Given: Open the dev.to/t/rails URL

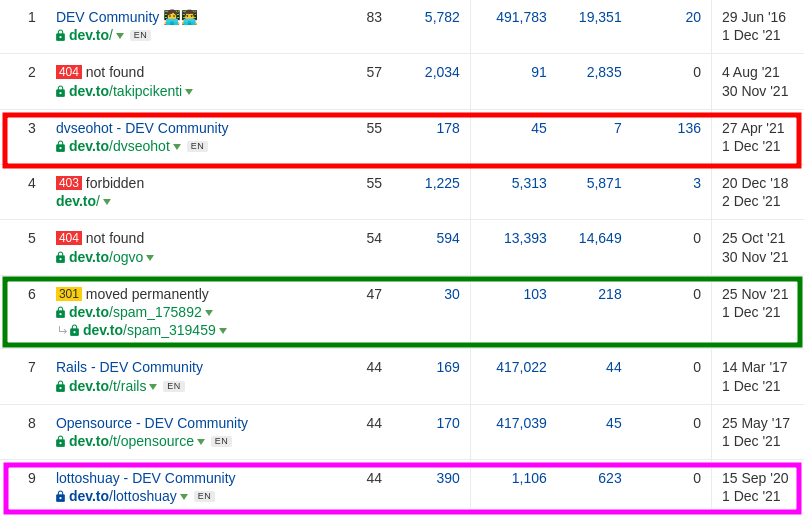Looking at the screenshot, I should (x=108, y=386).
